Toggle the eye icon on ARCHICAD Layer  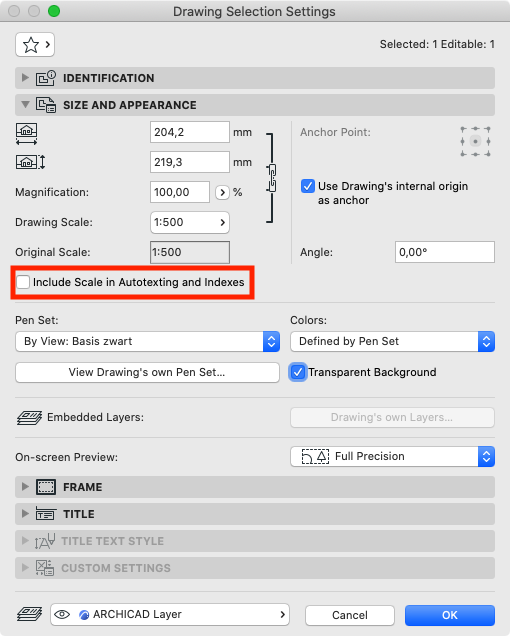click(62, 615)
